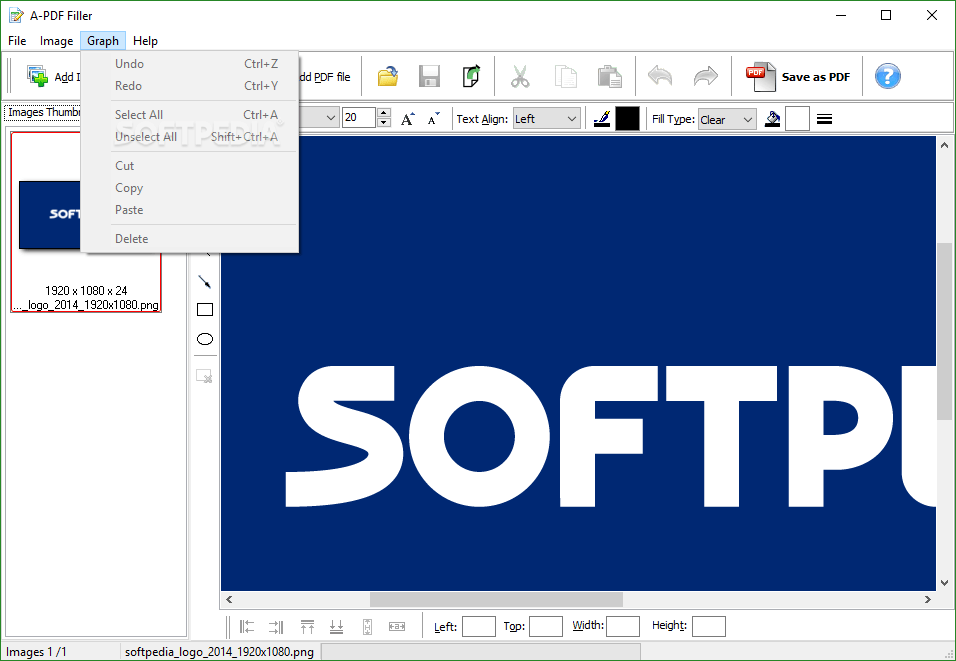Open the Help menu
Viewport: 956px width, 661px height.
[x=145, y=41]
